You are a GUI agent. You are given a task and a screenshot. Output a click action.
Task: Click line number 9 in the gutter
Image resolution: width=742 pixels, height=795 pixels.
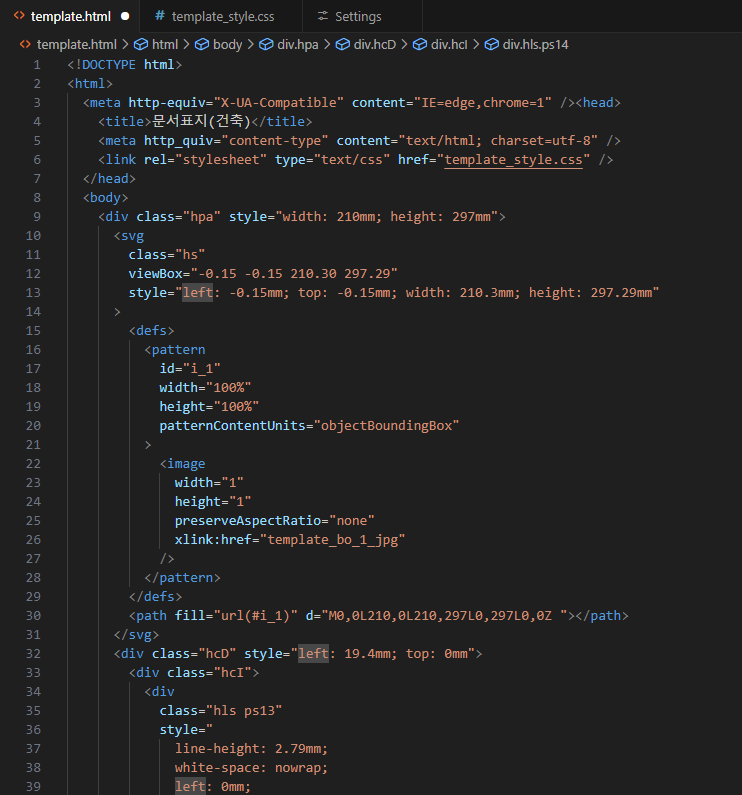(37, 217)
